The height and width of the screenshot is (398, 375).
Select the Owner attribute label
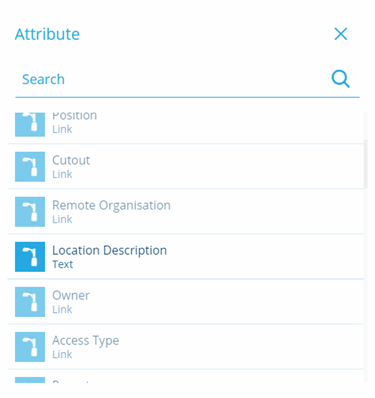pyautogui.click(x=71, y=295)
